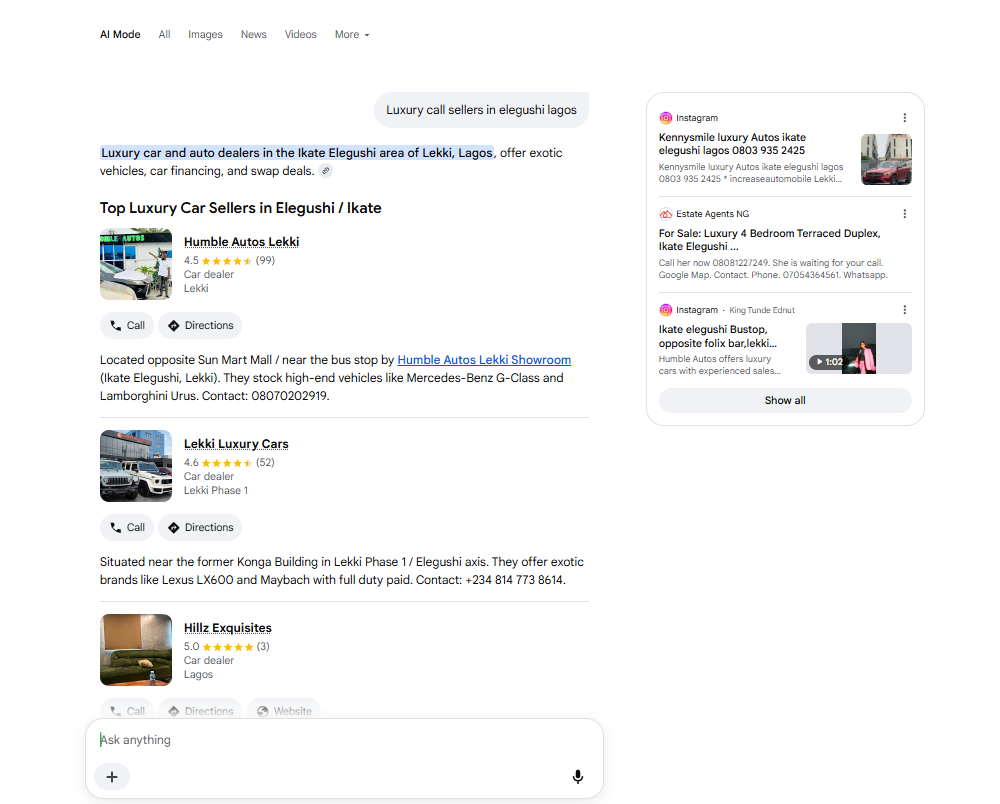Open options for Kennysmile Instagram result
Screen dimensions: 1000x804
904,118
